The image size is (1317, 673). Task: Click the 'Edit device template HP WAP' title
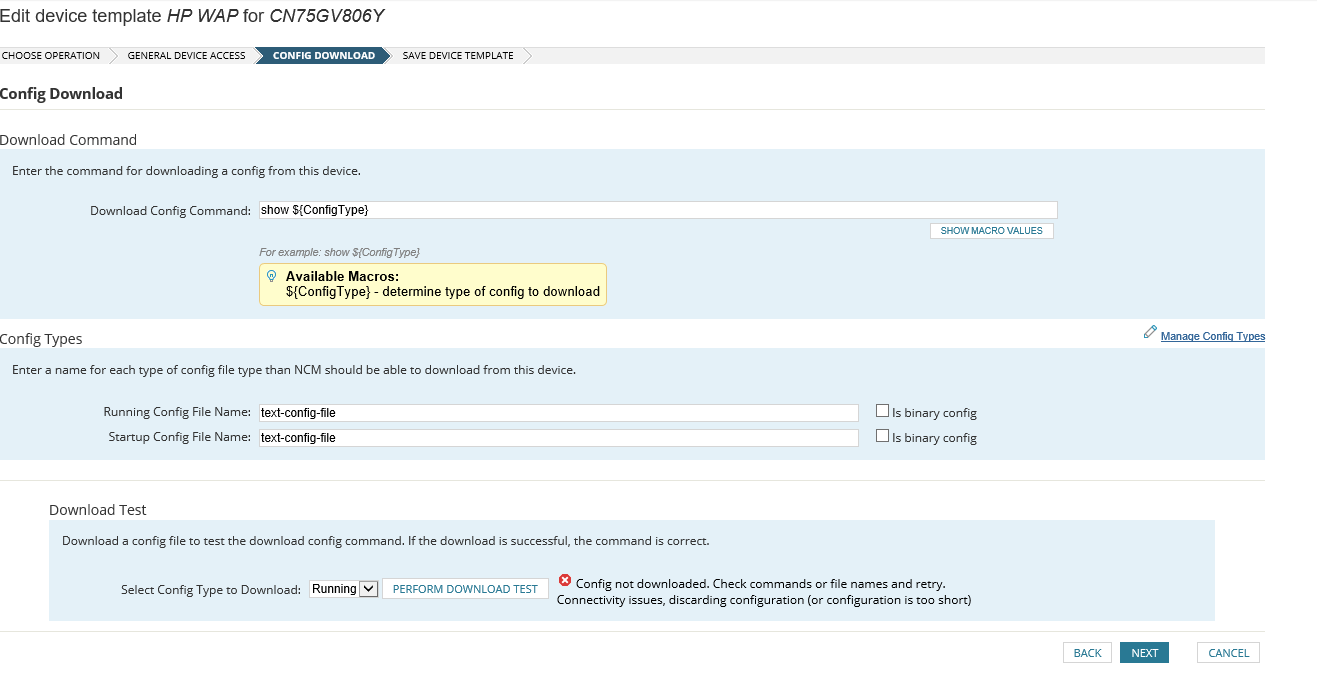[192, 15]
